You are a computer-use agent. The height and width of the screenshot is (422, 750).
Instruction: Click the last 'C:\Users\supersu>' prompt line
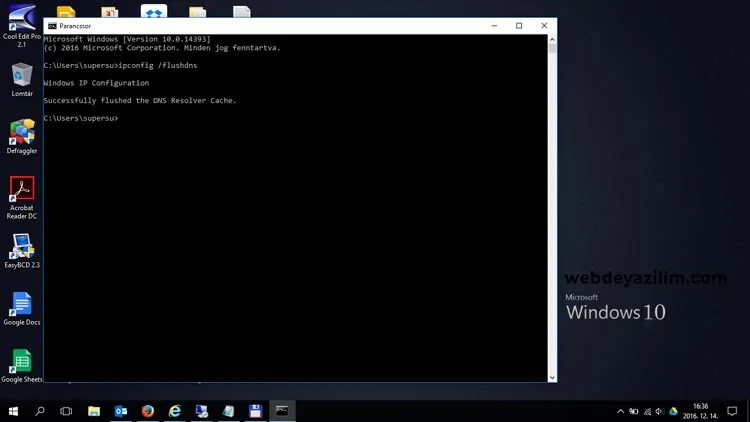tap(81, 118)
